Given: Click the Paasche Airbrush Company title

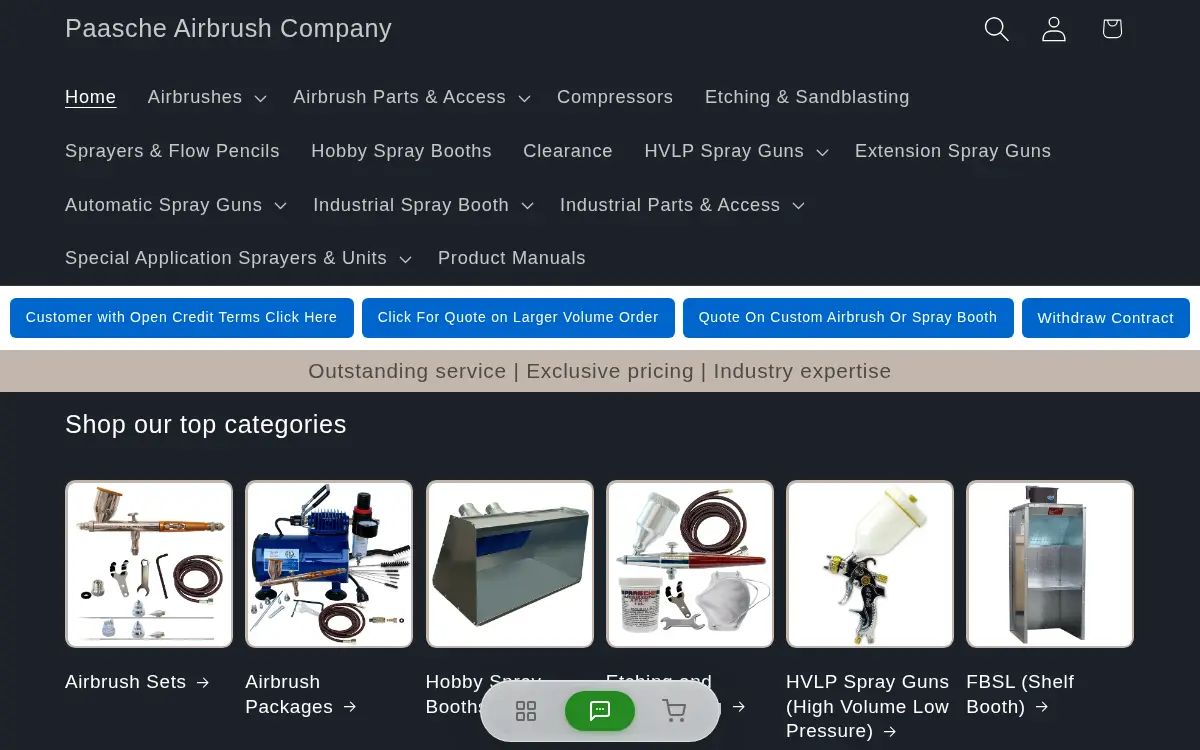Looking at the screenshot, I should click(x=228, y=28).
